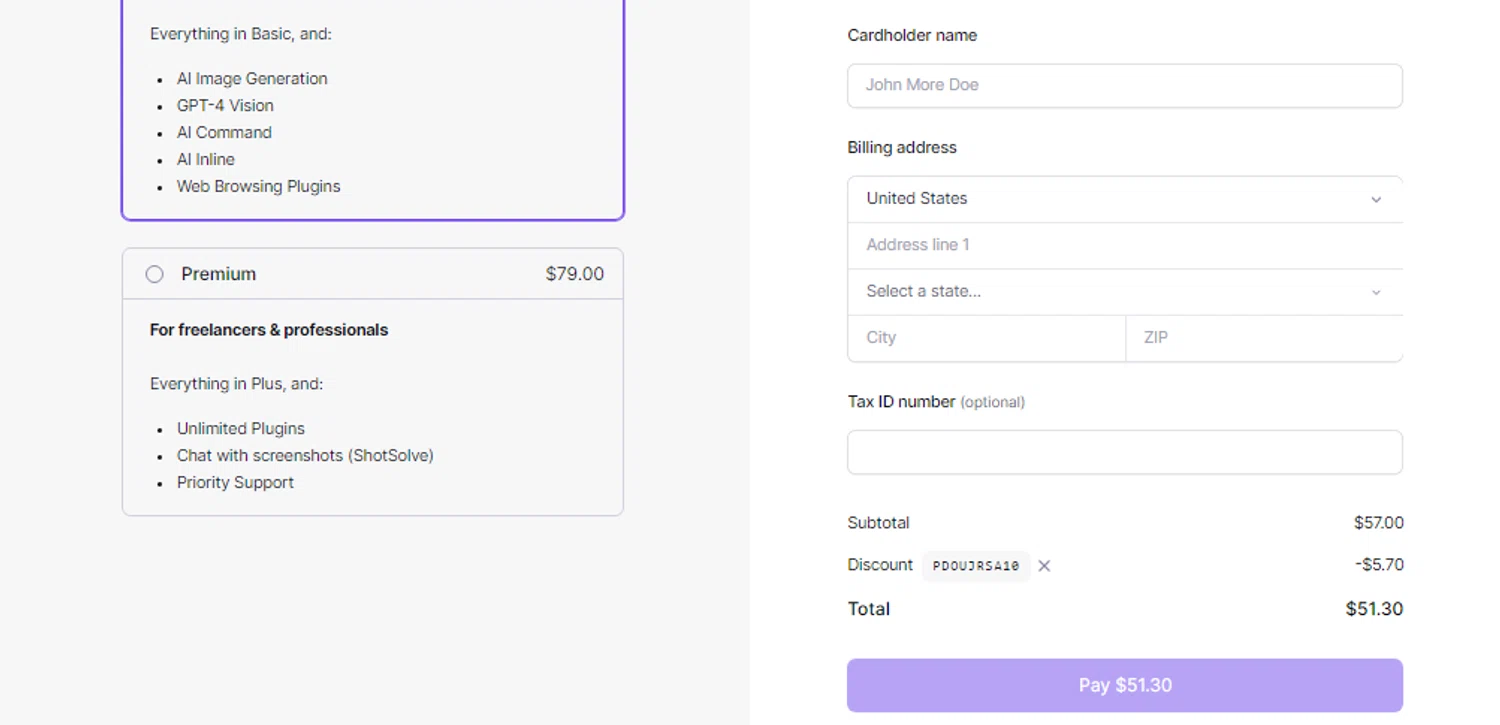This screenshot has width=1500, height=725.
Task: Focus the Tax ID number field
Action: [1125, 452]
